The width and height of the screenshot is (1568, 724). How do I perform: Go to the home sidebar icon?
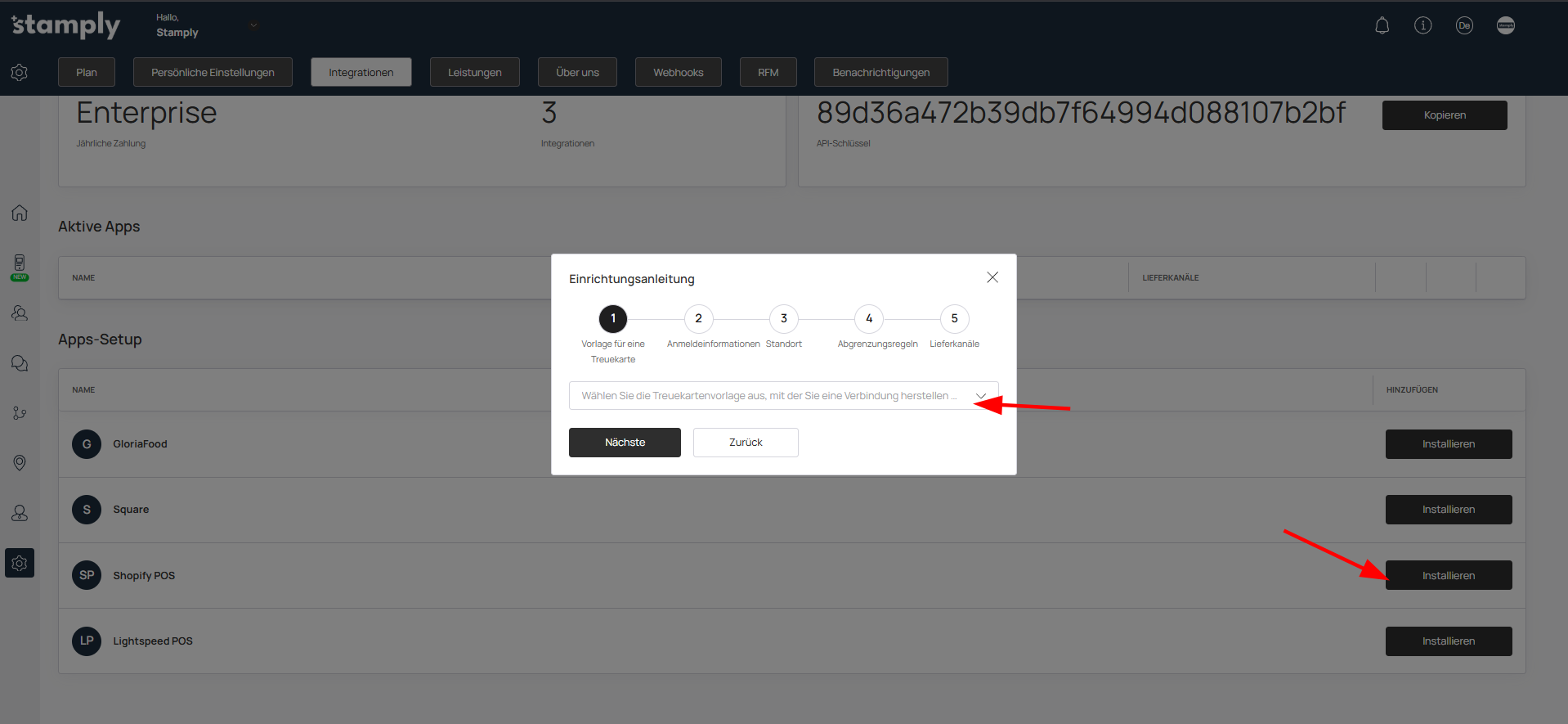point(20,213)
